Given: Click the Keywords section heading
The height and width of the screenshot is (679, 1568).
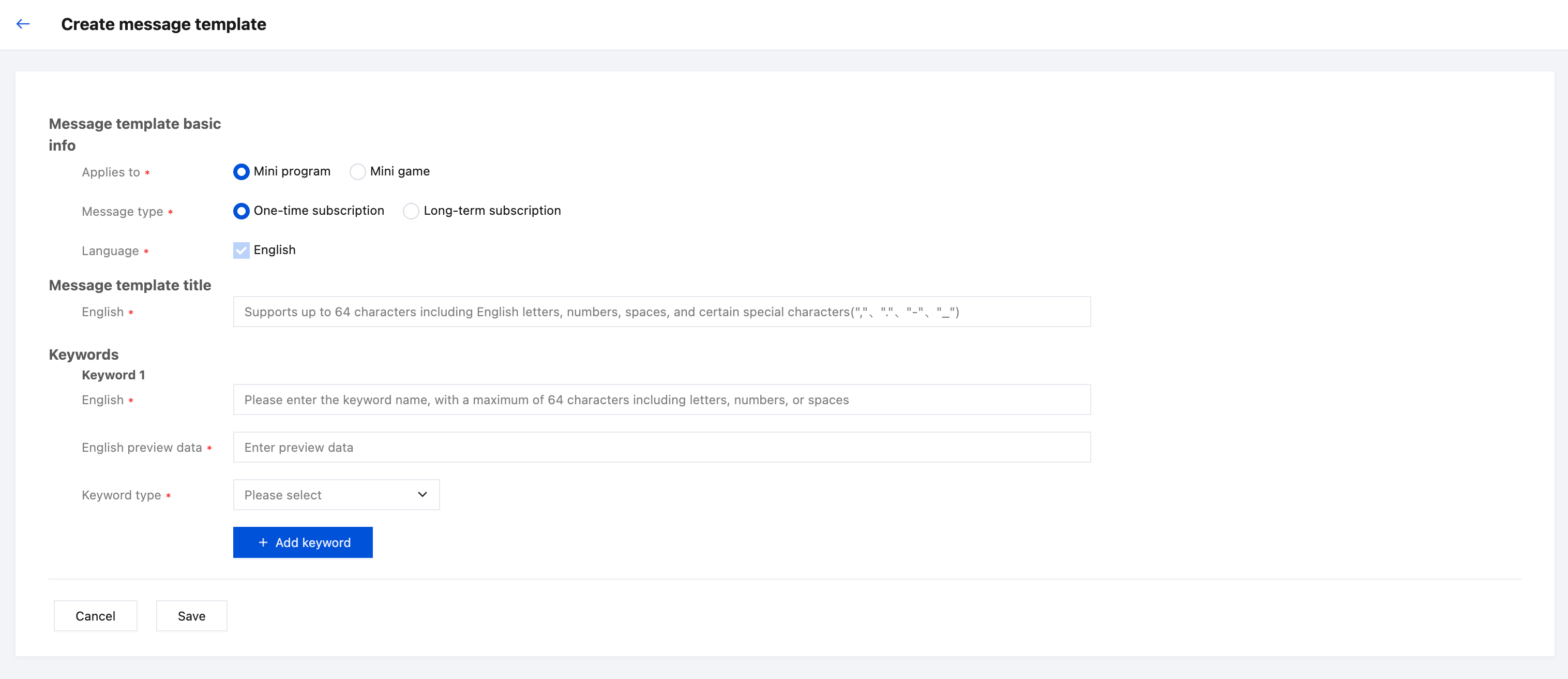Looking at the screenshot, I should (83, 355).
